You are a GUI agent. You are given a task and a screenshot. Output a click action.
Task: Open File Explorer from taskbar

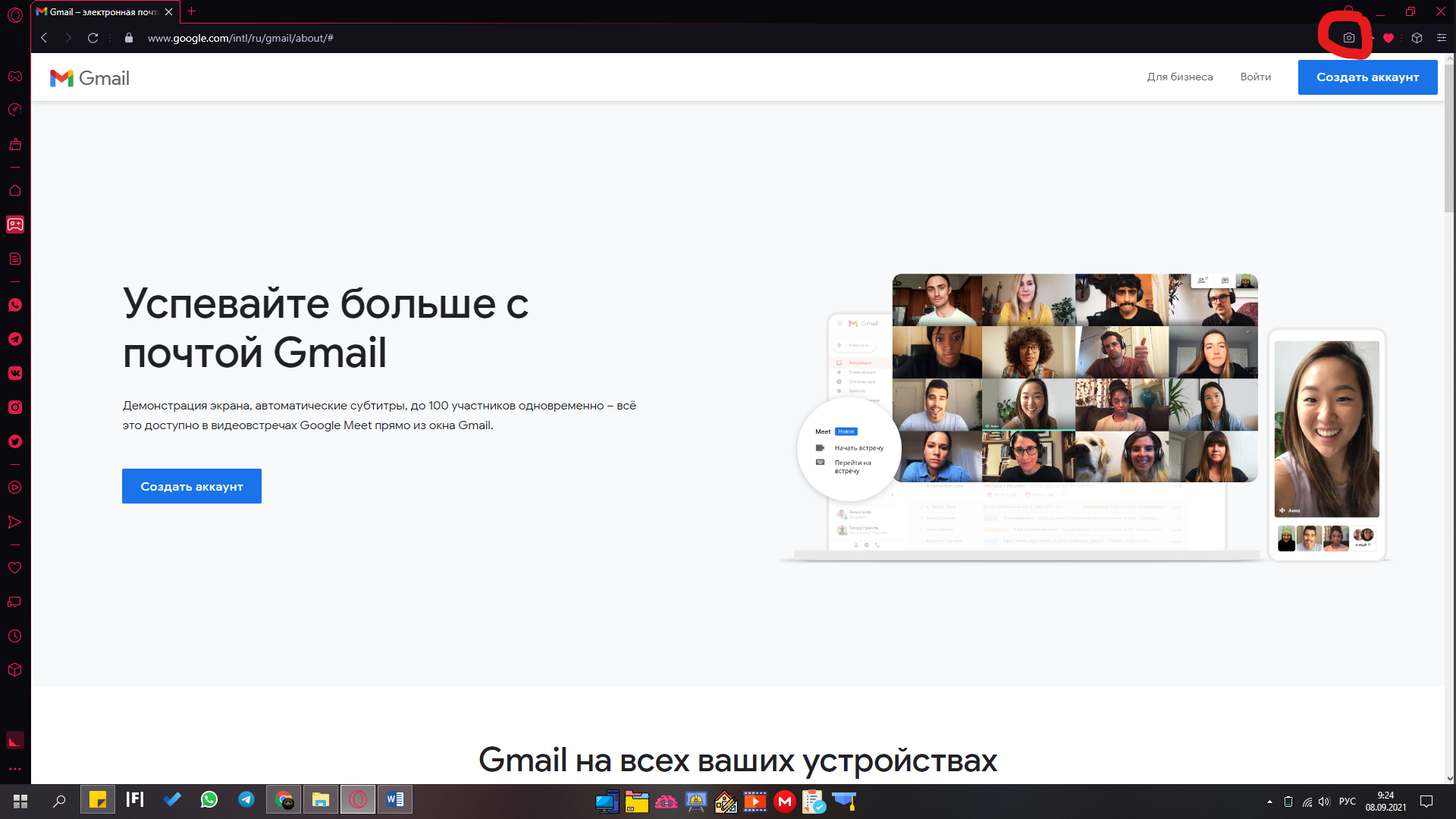click(x=321, y=800)
